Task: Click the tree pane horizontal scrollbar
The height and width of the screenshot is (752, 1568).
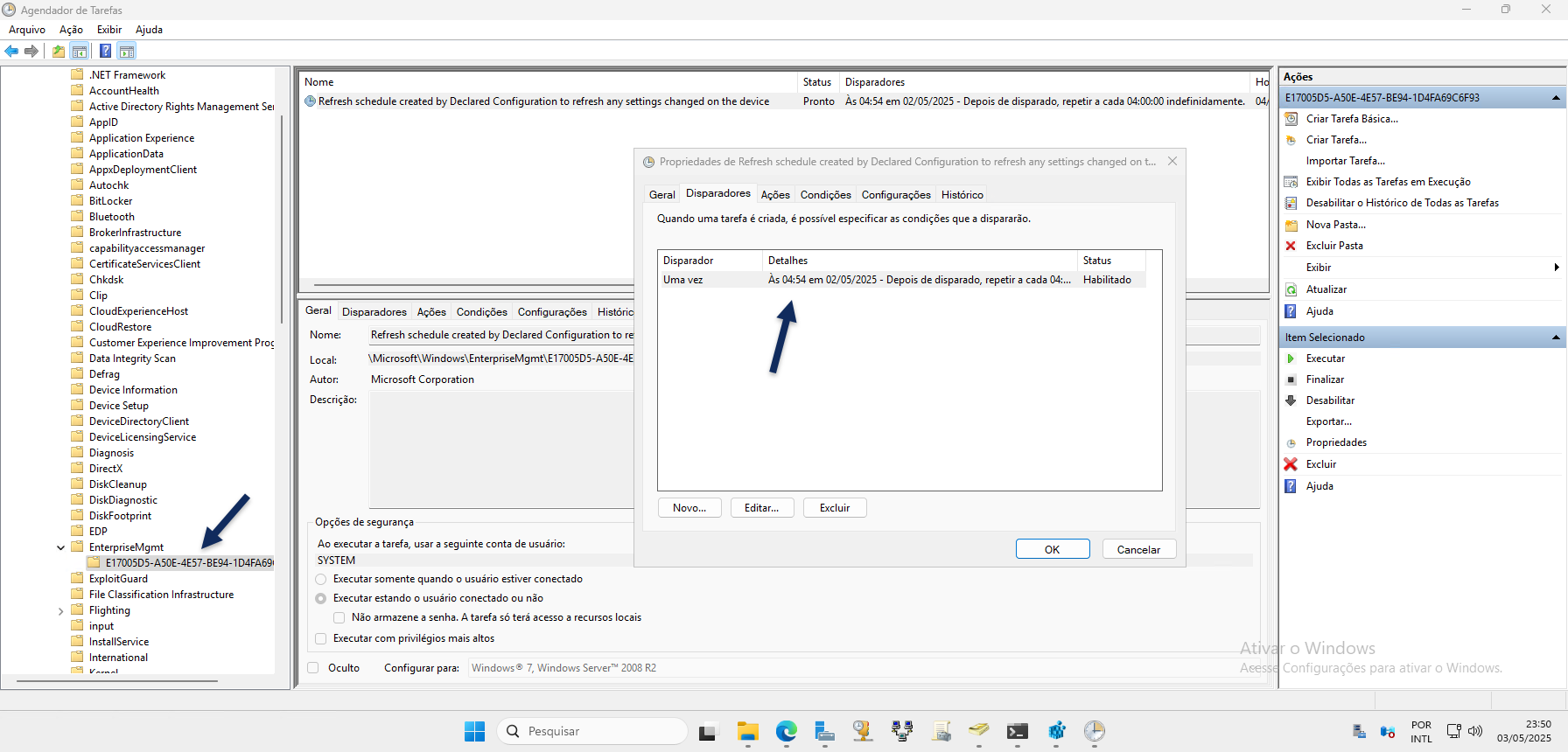Action: tap(117, 680)
